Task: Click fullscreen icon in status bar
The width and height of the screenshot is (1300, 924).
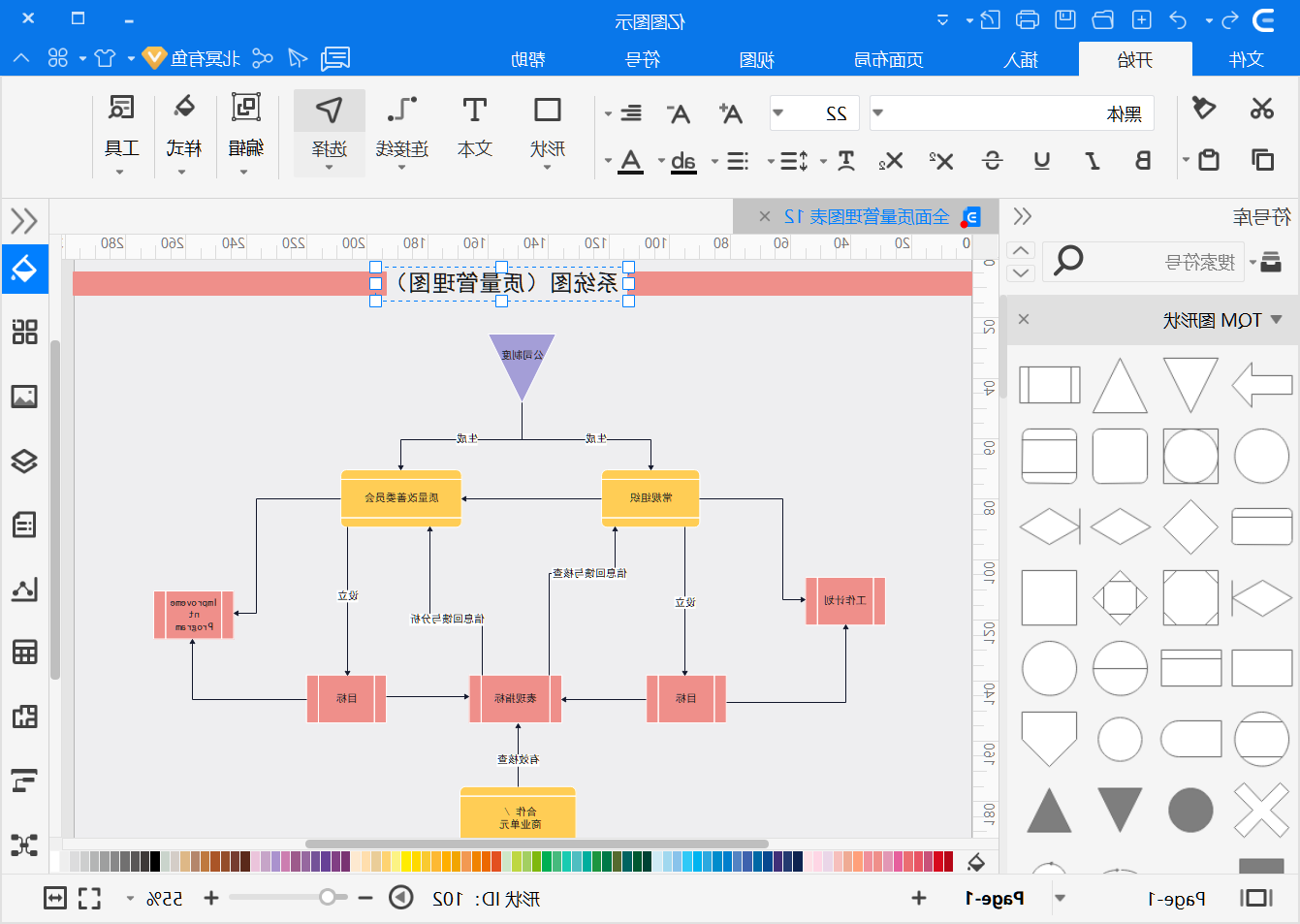Action: (89, 898)
